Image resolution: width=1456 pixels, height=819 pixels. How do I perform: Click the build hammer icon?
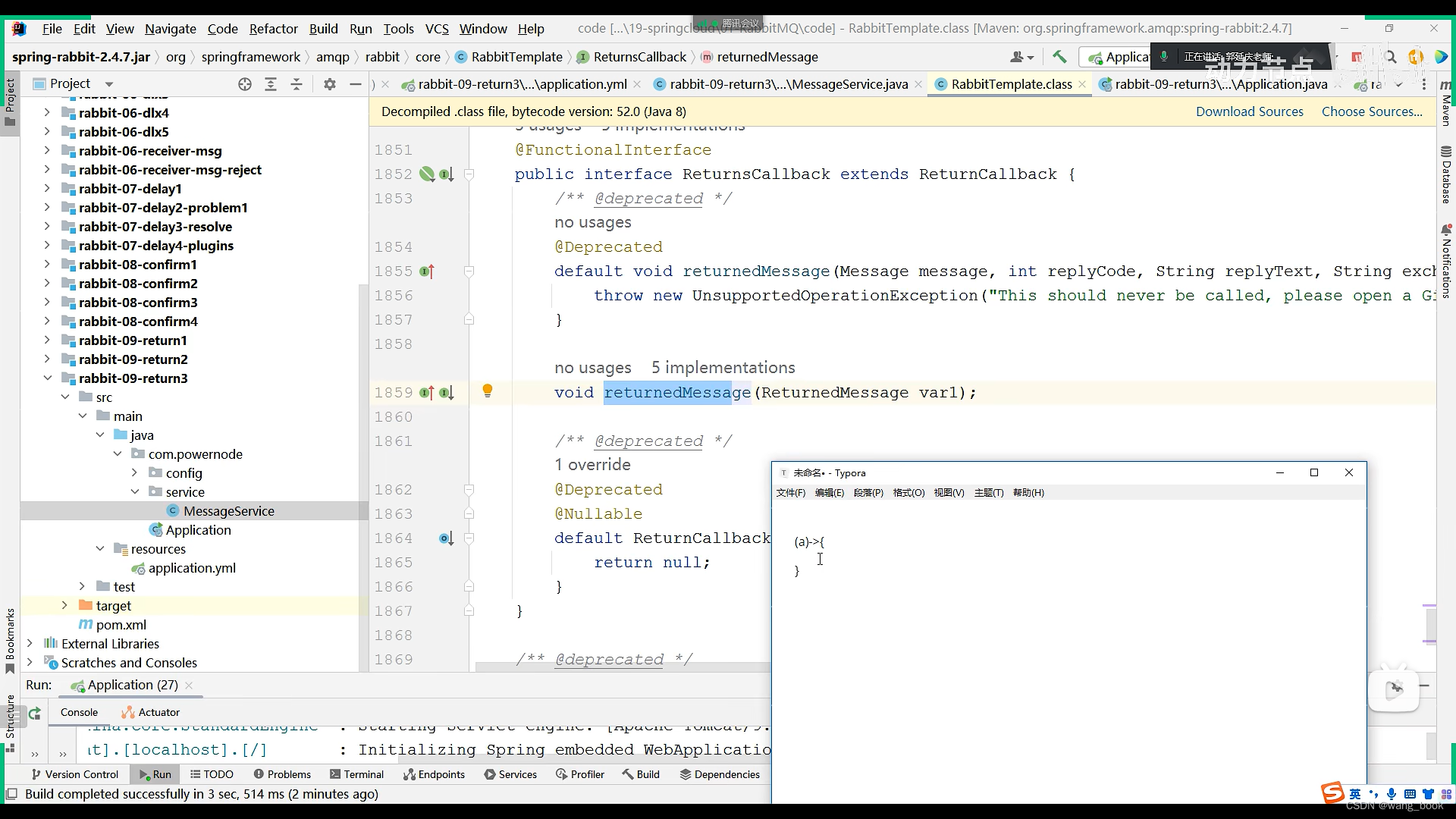click(x=1059, y=57)
